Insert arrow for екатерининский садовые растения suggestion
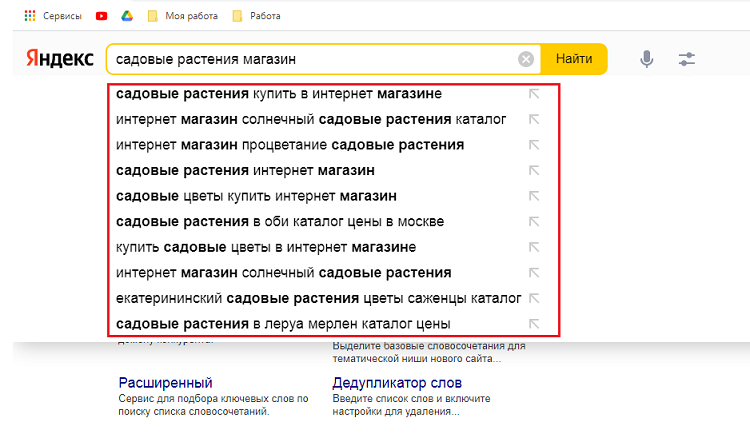The image size is (750, 438). (534, 298)
